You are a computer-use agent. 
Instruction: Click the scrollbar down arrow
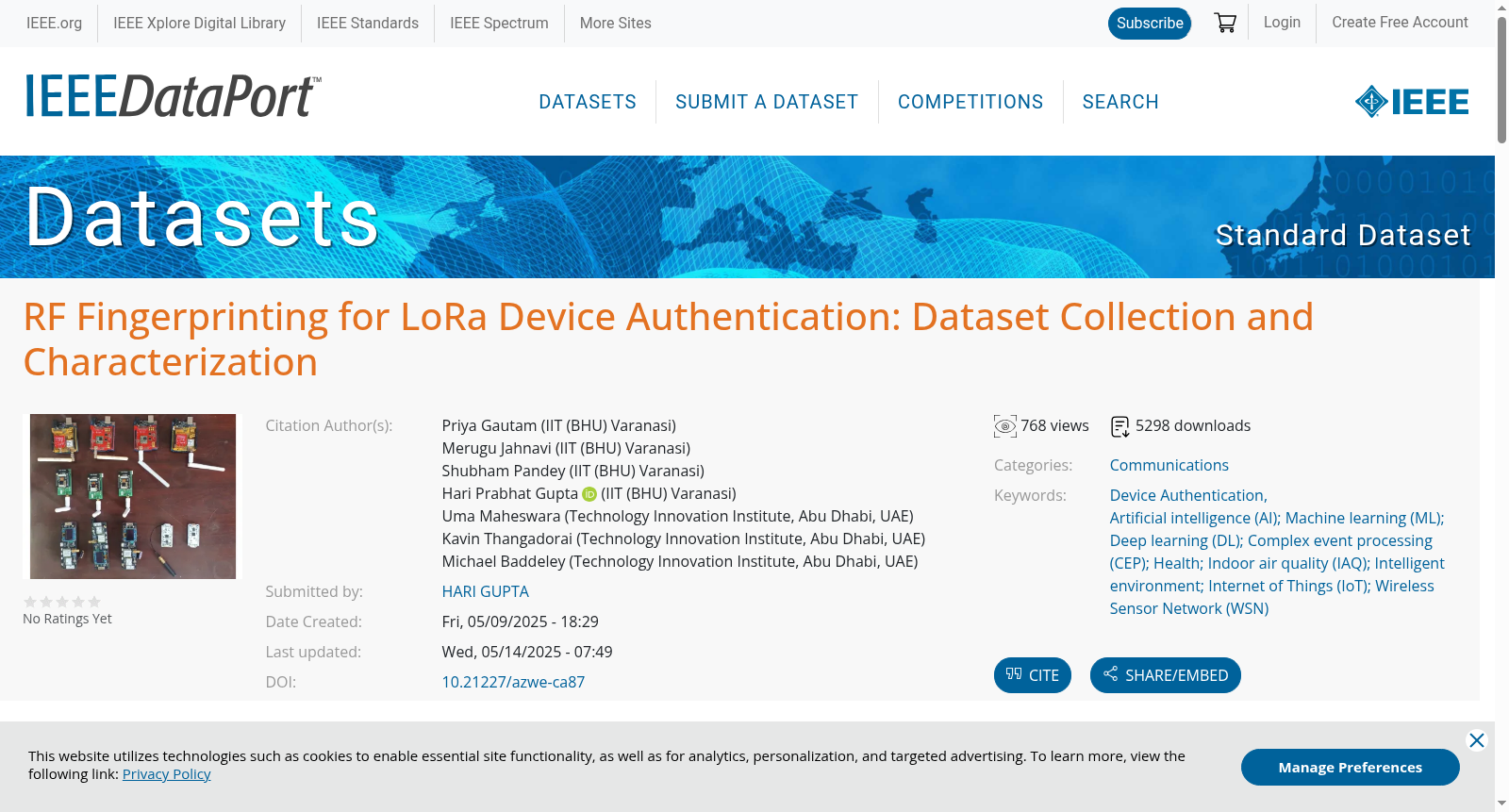1501,804
